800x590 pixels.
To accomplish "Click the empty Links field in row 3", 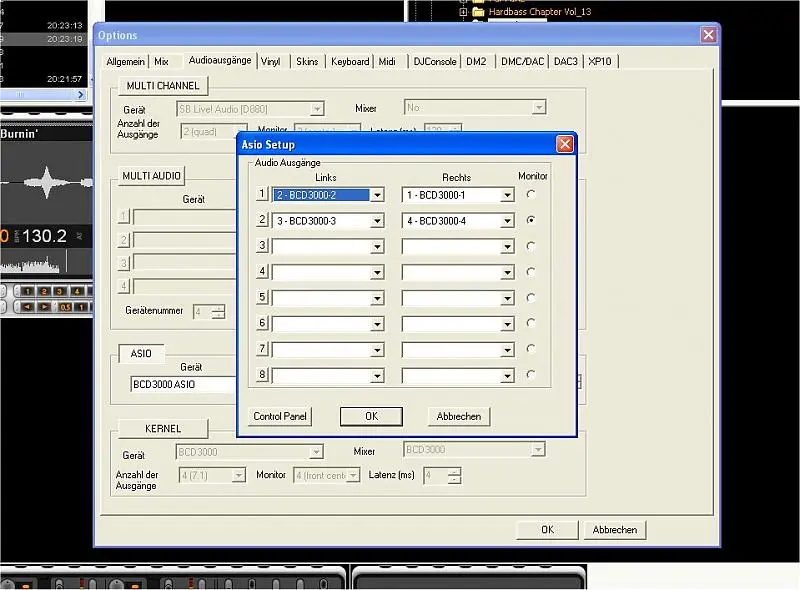I will (320, 246).
